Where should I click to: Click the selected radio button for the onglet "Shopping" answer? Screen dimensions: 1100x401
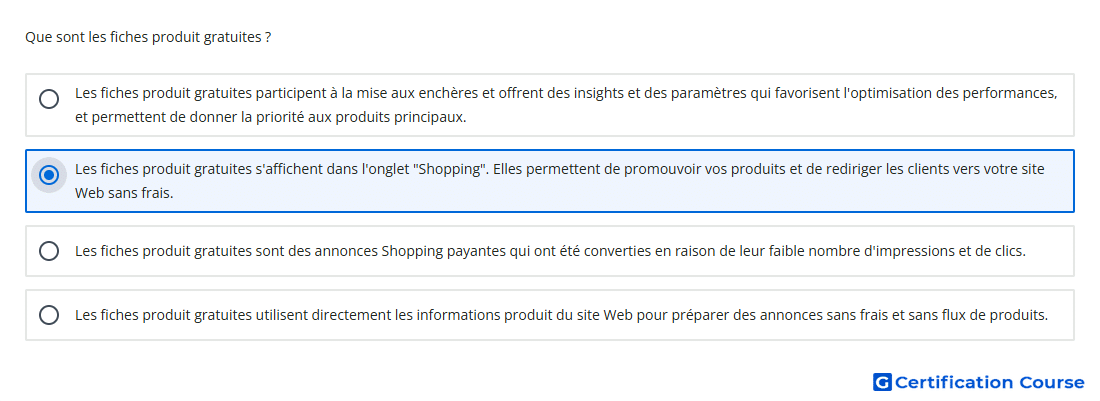click(x=48, y=175)
